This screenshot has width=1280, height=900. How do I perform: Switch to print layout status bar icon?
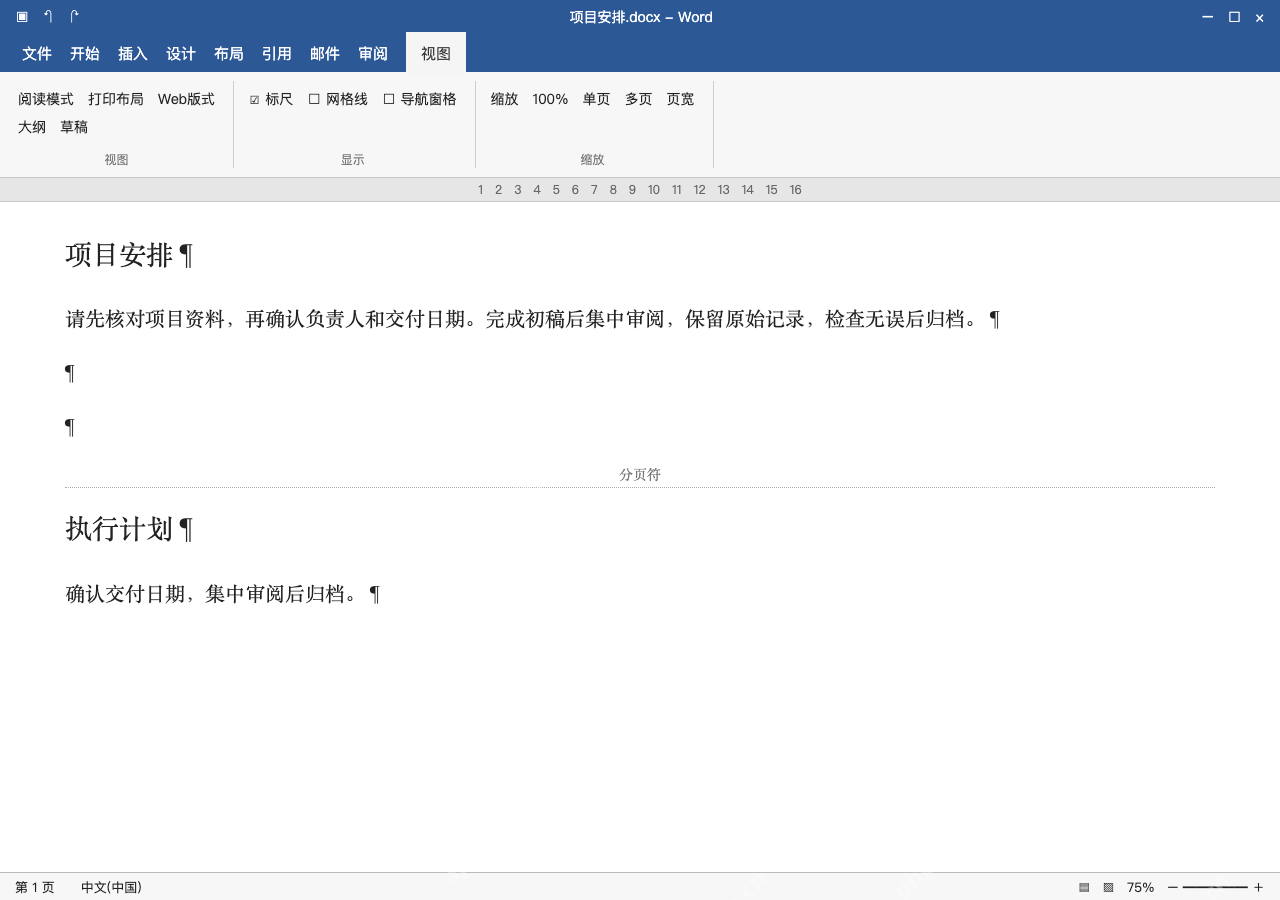(1084, 887)
